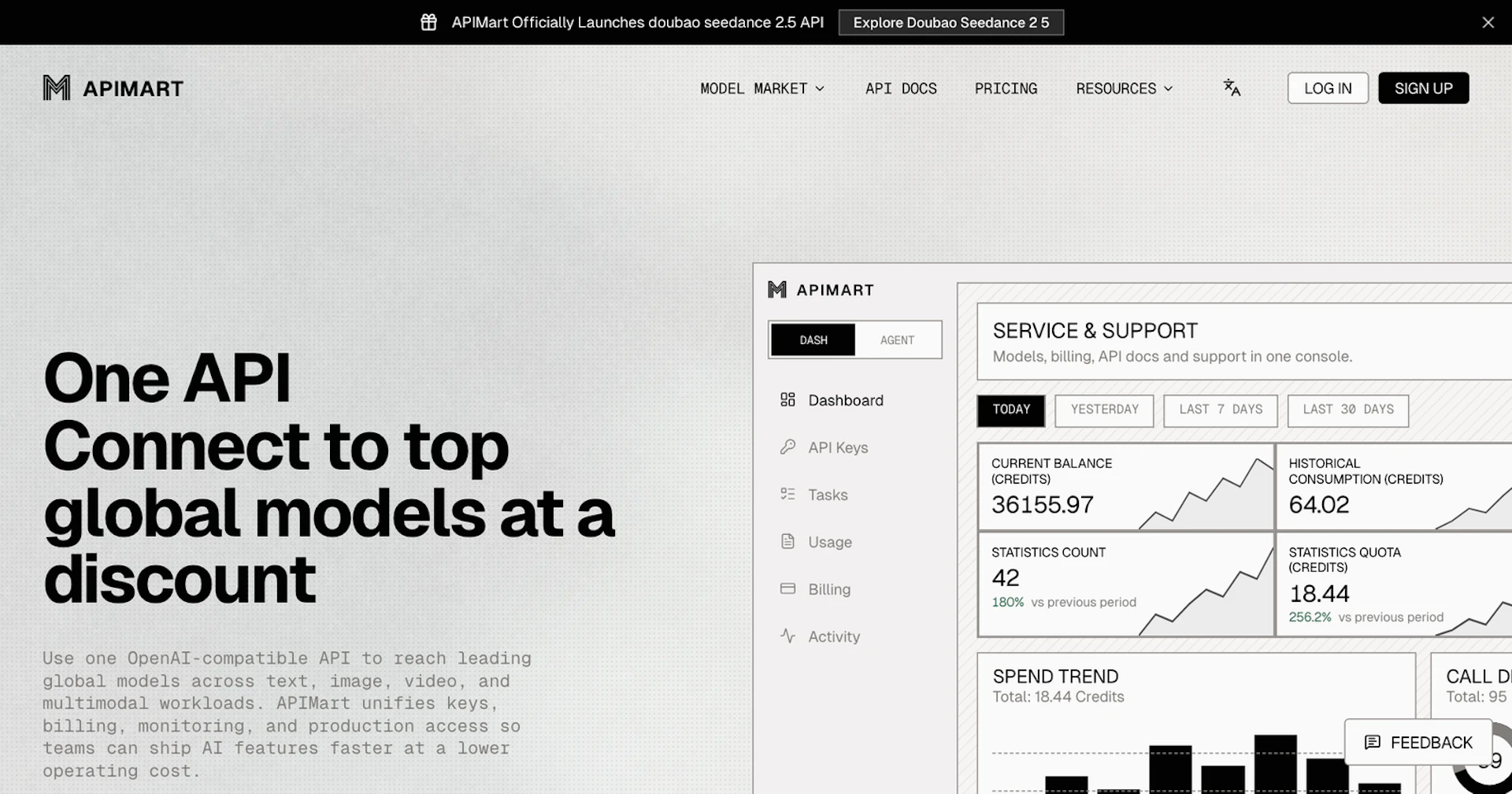The width and height of the screenshot is (1512, 794).
Task: Click the chat icon on the Feedback button
Action: click(x=1373, y=742)
